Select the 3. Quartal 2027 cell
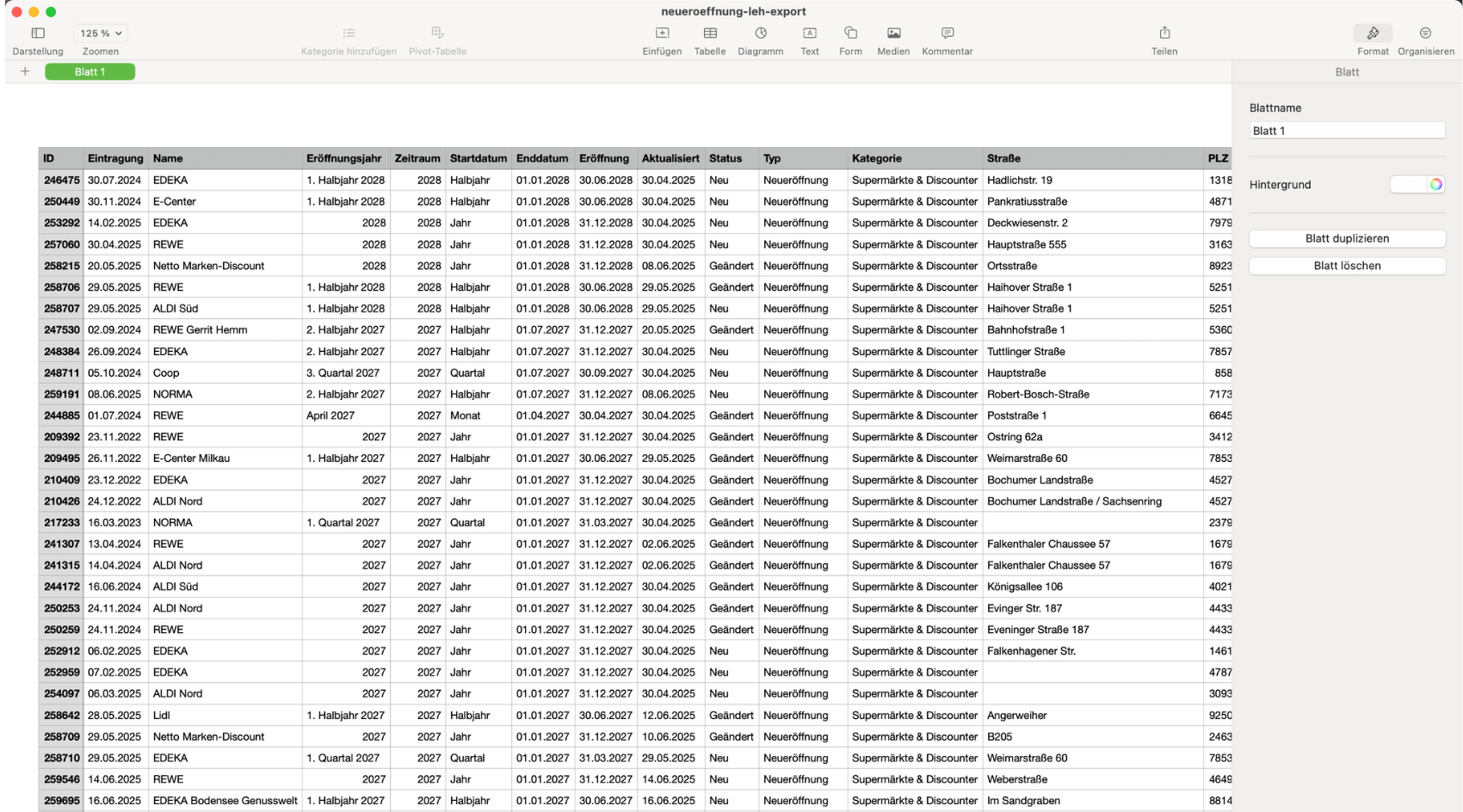Image resolution: width=1463 pixels, height=812 pixels. pos(346,373)
